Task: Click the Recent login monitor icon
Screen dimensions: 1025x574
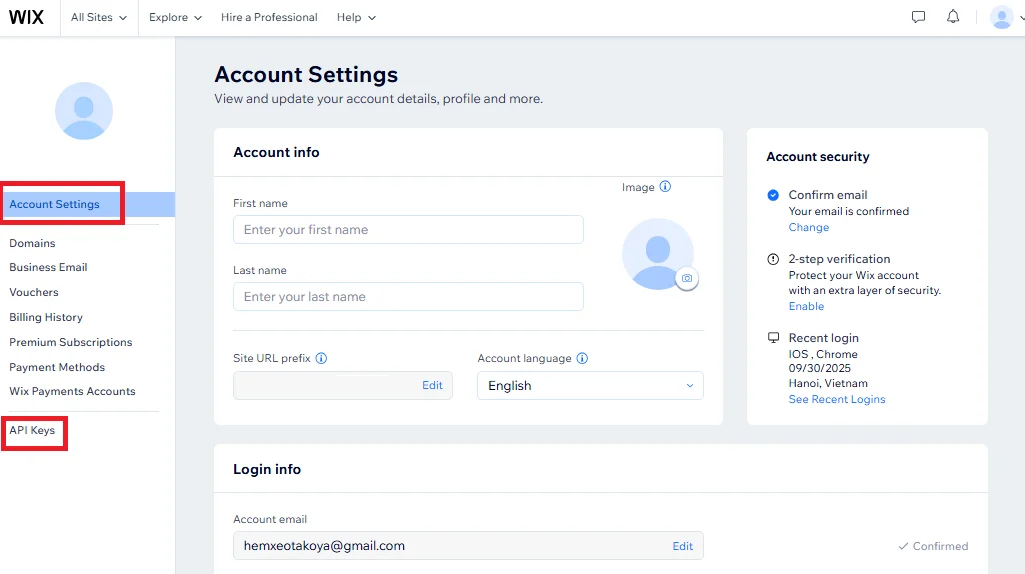Action: [773, 337]
